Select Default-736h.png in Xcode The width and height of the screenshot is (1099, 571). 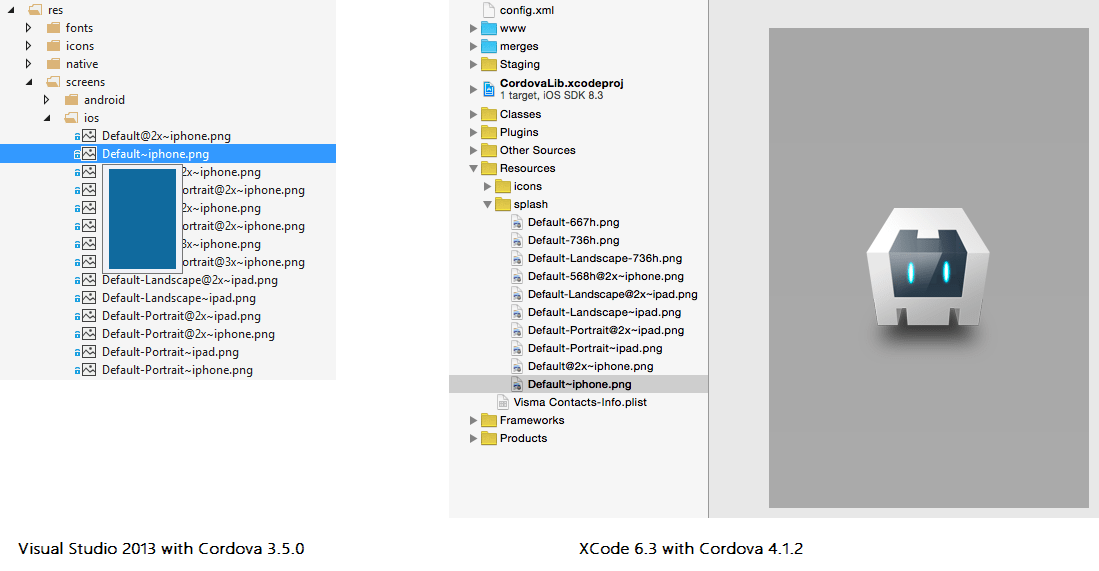tap(573, 240)
